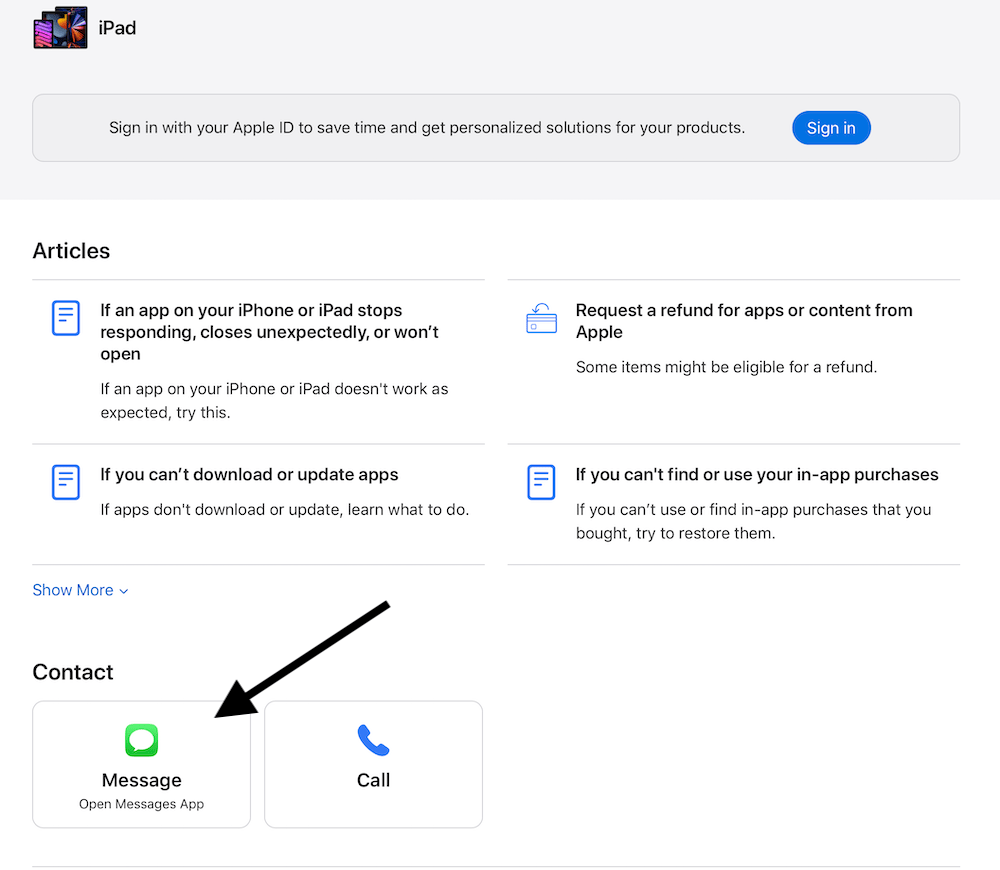Open the in-app purchases help article
1000x870 pixels.
coord(757,475)
